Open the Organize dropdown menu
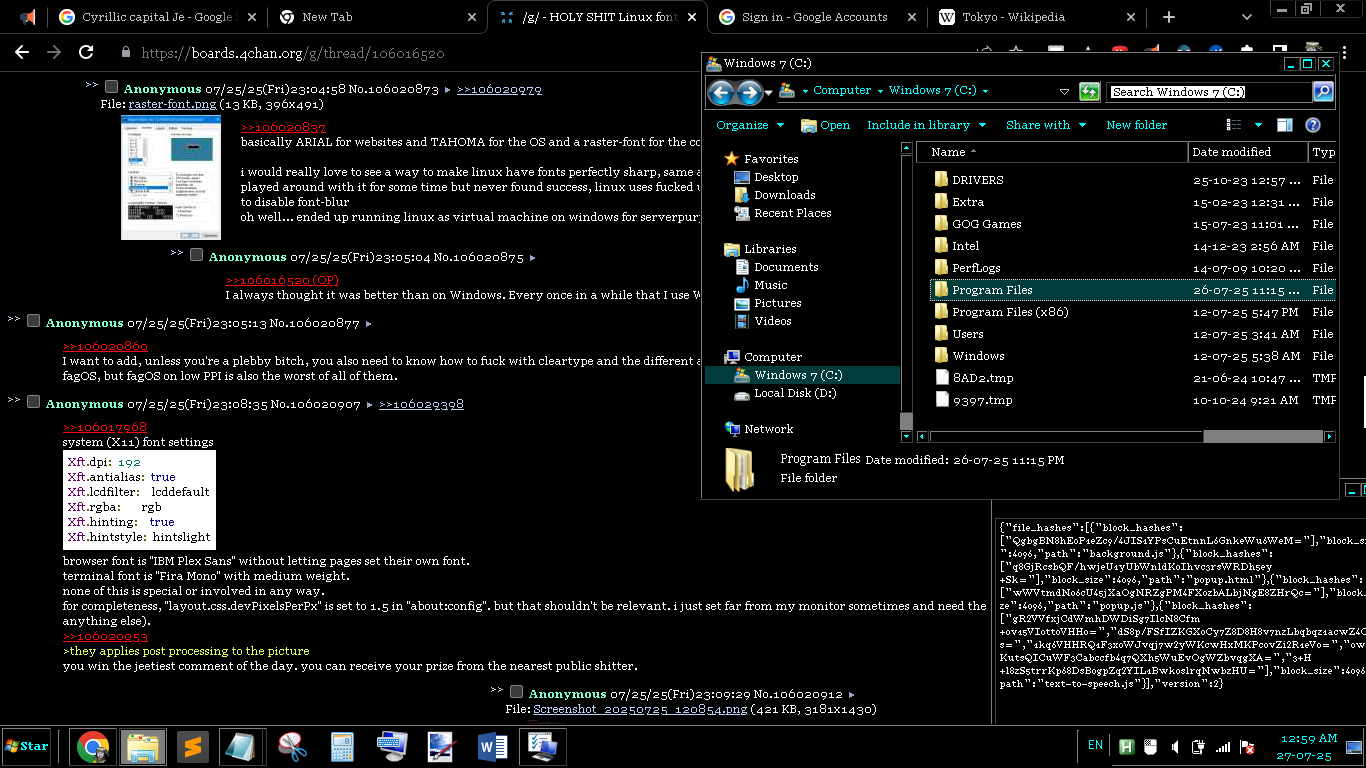1366x768 pixels. click(749, 125)
